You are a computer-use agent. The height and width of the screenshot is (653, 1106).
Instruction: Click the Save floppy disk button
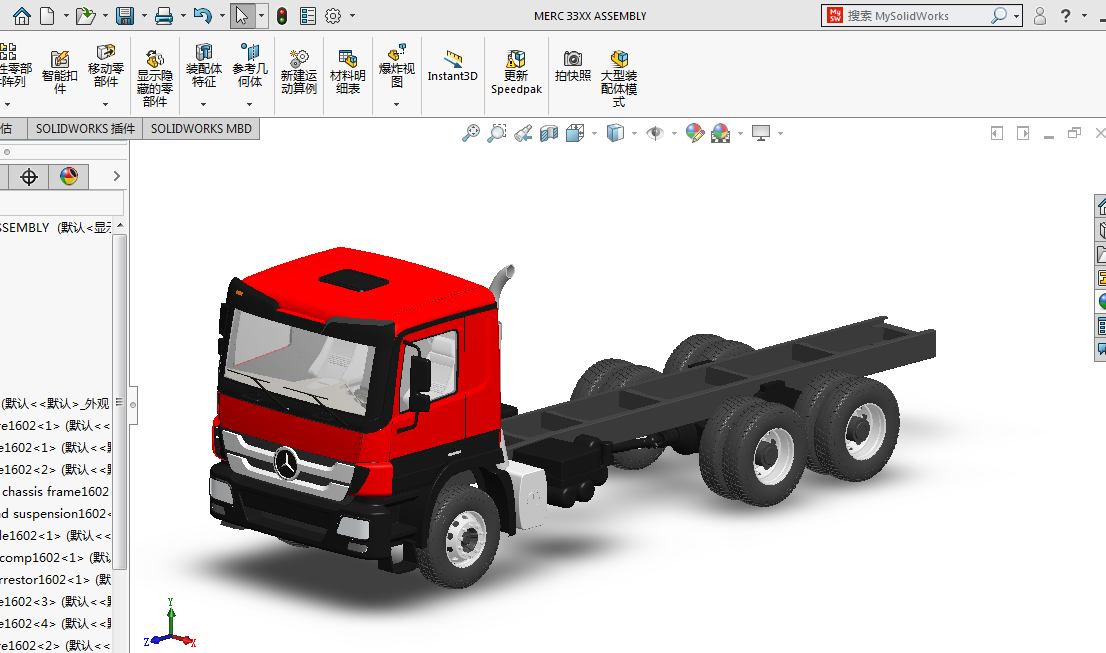coord(125,16)
